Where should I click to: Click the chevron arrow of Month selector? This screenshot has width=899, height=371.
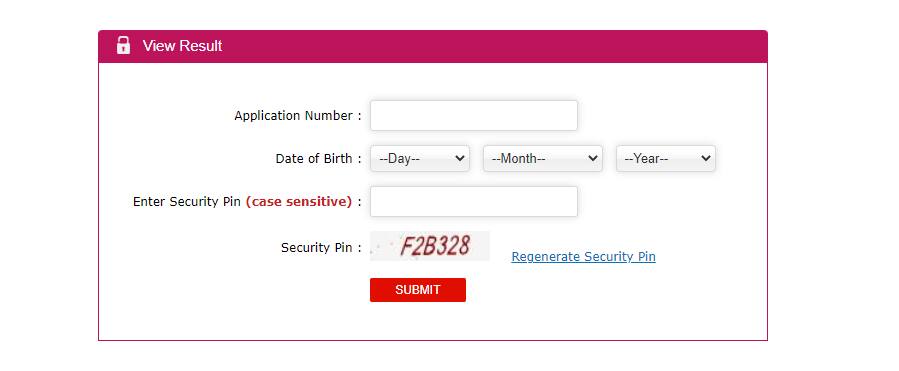point(593,158)
